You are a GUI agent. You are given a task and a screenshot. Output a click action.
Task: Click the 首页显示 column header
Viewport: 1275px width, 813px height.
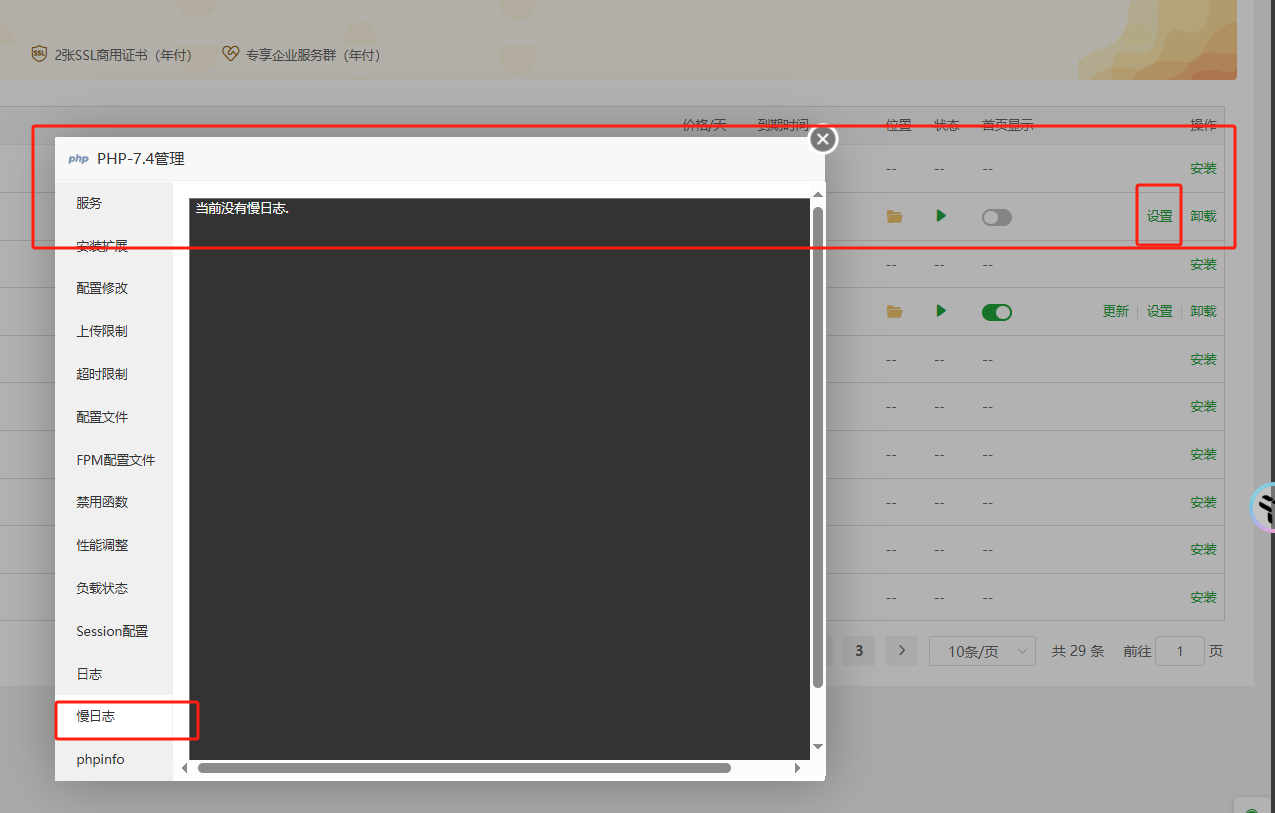click(1008, 125)
